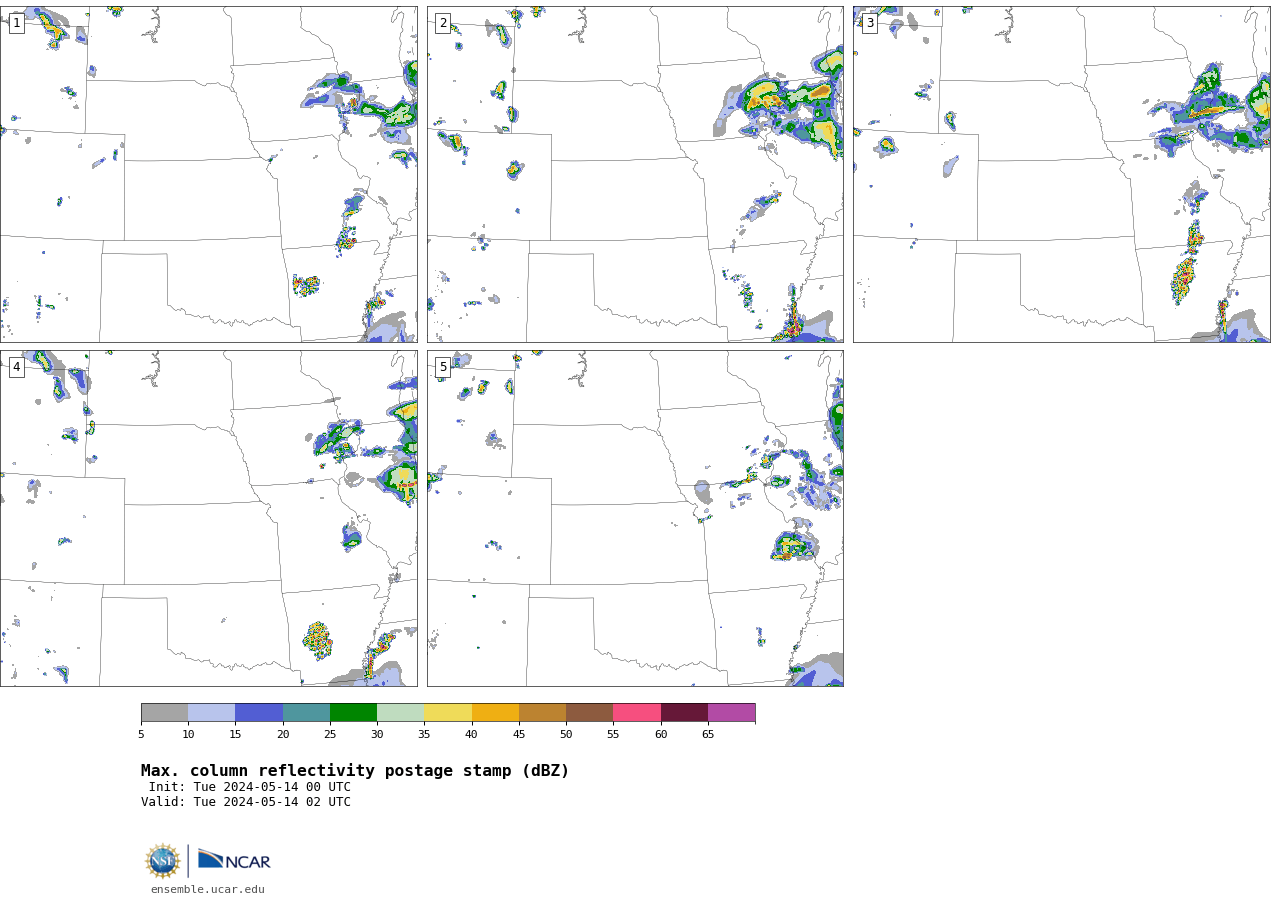Click the ensemble.ucar.edu text
This screenshot has height=901, width=1280.
tap(208, 889)
